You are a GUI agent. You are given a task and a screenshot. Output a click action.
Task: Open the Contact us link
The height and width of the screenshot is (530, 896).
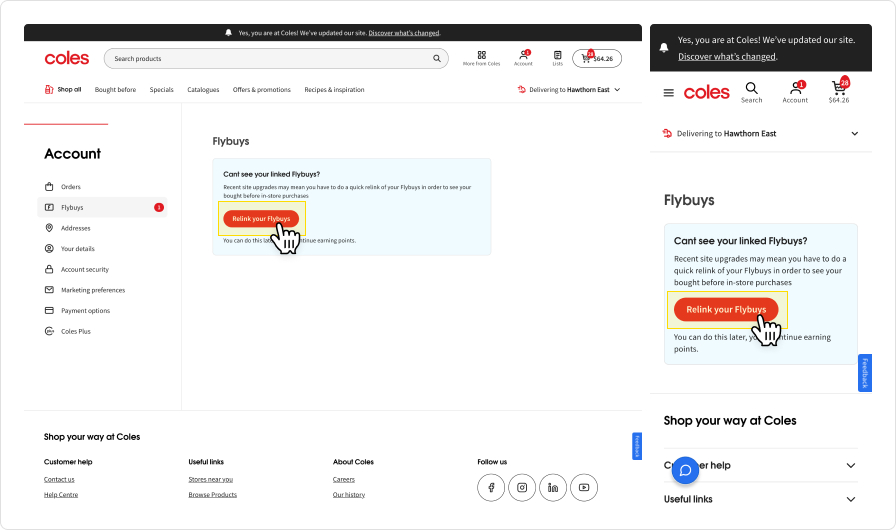pyautogui.click(x=59, y=479)
